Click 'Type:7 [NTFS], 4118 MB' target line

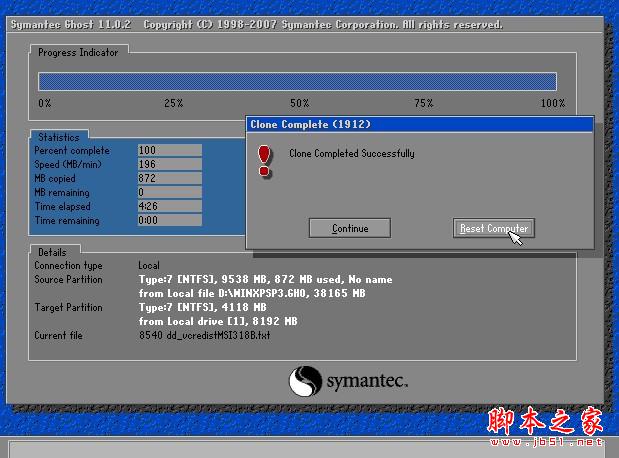pyautogui.click(x=203, y=307)
